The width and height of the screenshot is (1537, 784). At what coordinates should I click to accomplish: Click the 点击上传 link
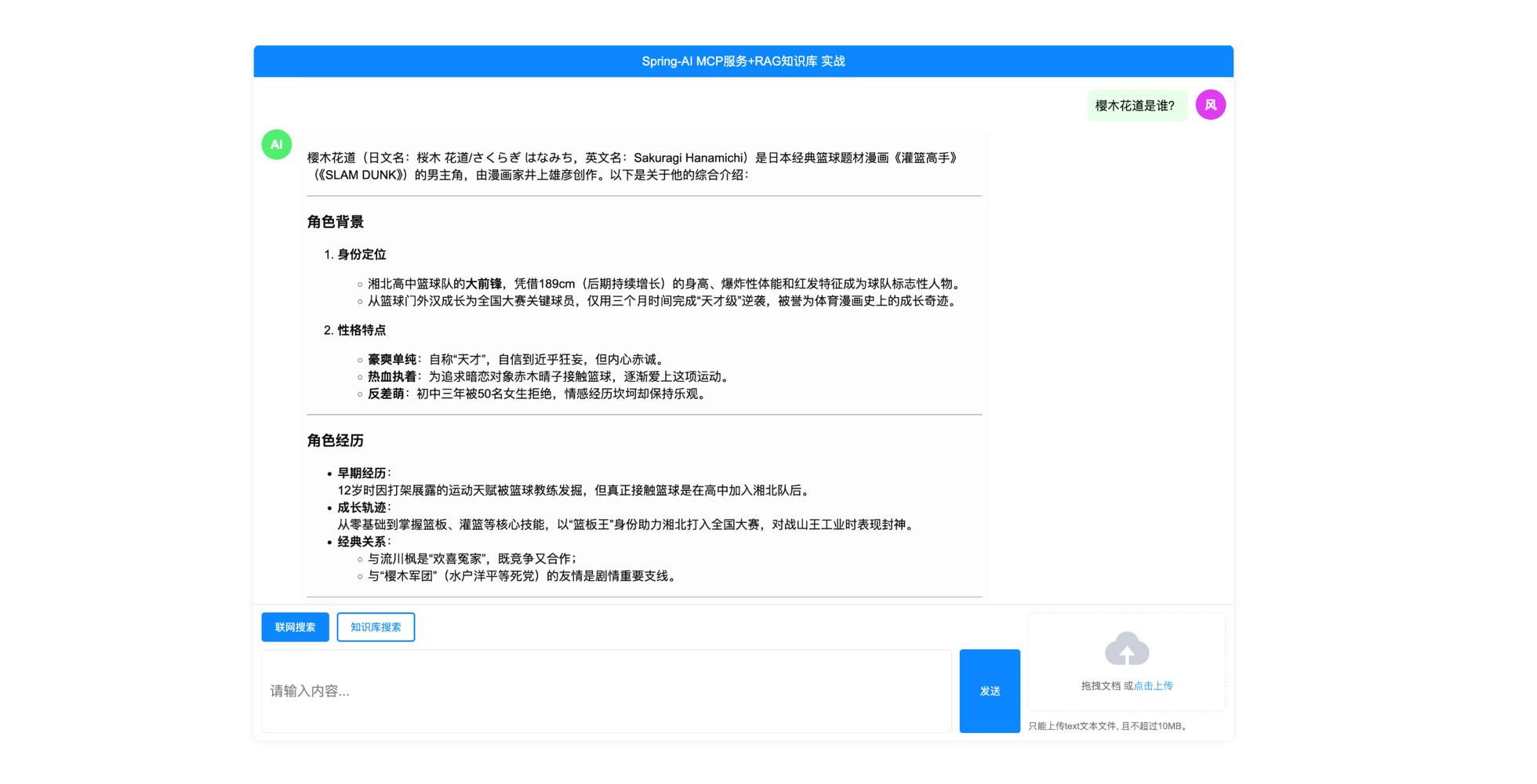pos(1153,686)
